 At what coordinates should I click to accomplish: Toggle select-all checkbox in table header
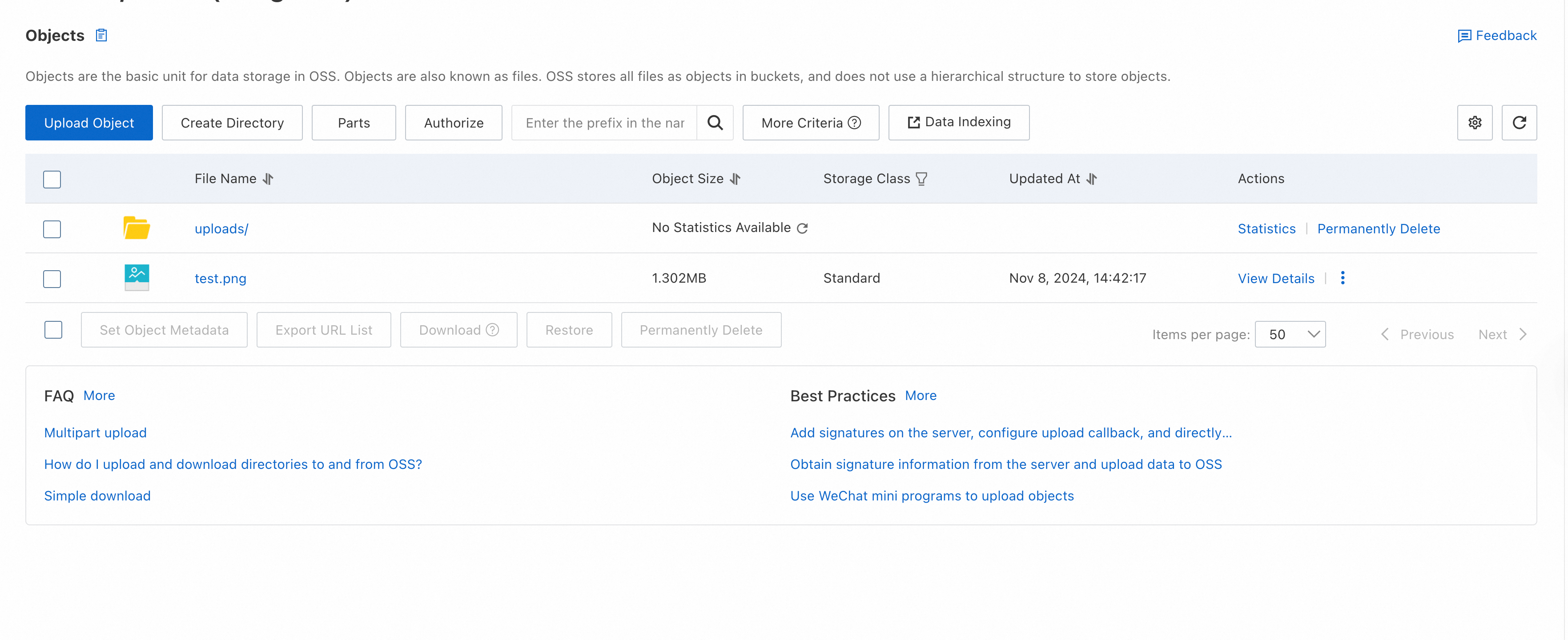coord(52,180)
